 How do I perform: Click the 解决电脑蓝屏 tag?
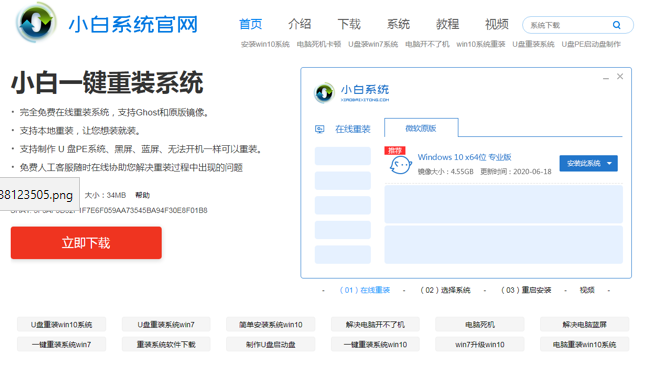tap(585, 324)
